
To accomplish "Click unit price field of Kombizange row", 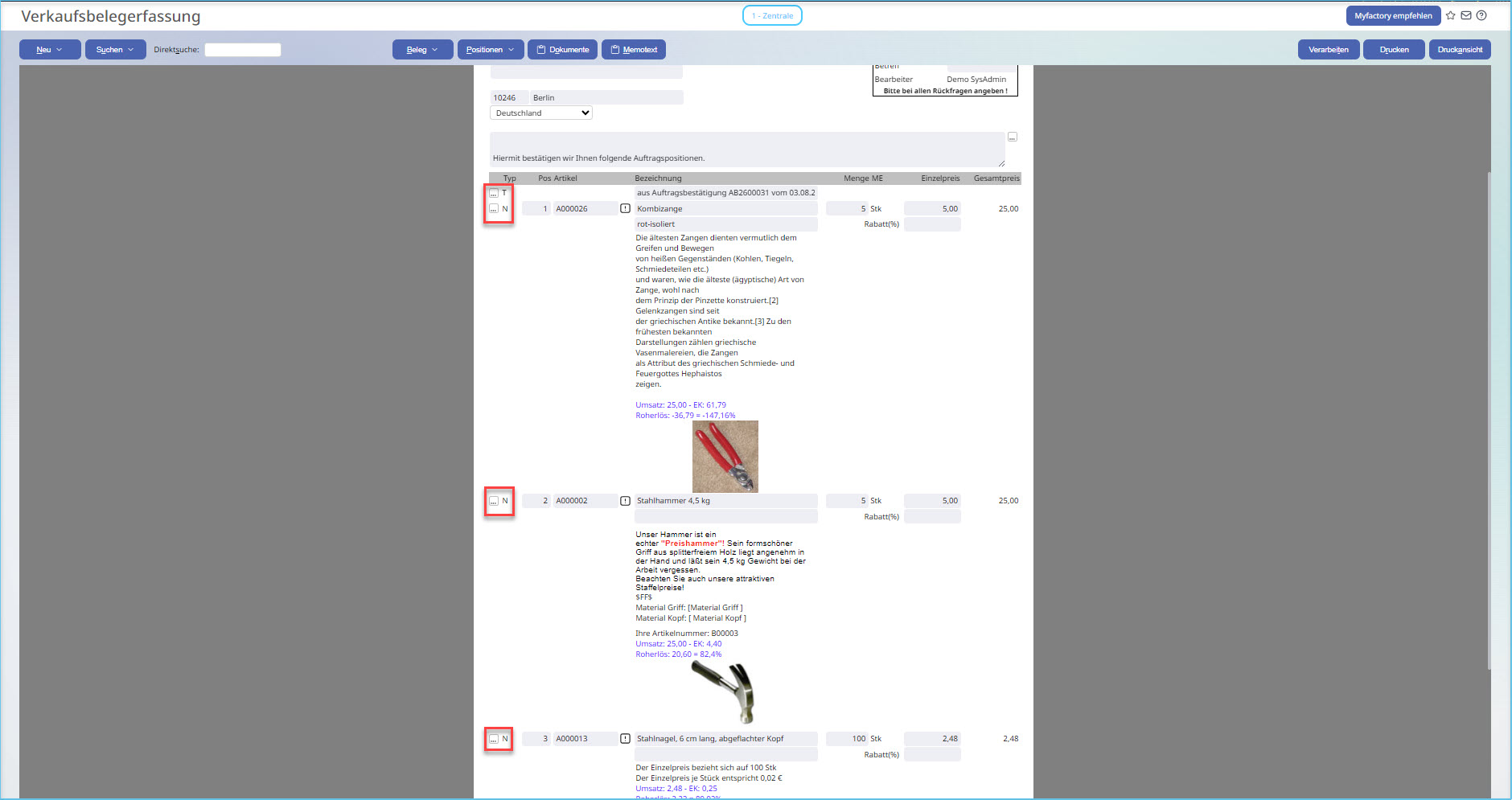I will point(932,209).
